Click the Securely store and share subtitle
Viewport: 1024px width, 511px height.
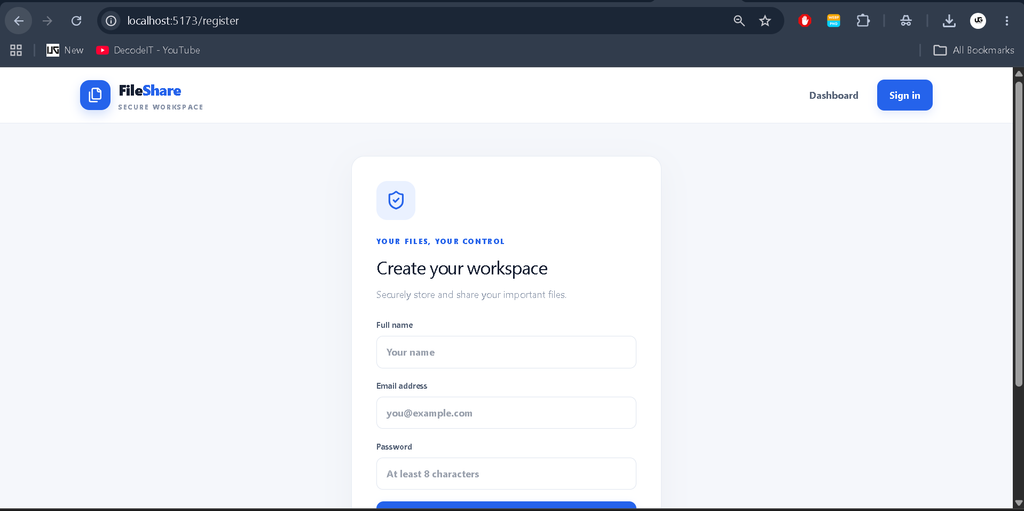click(471, 295)
